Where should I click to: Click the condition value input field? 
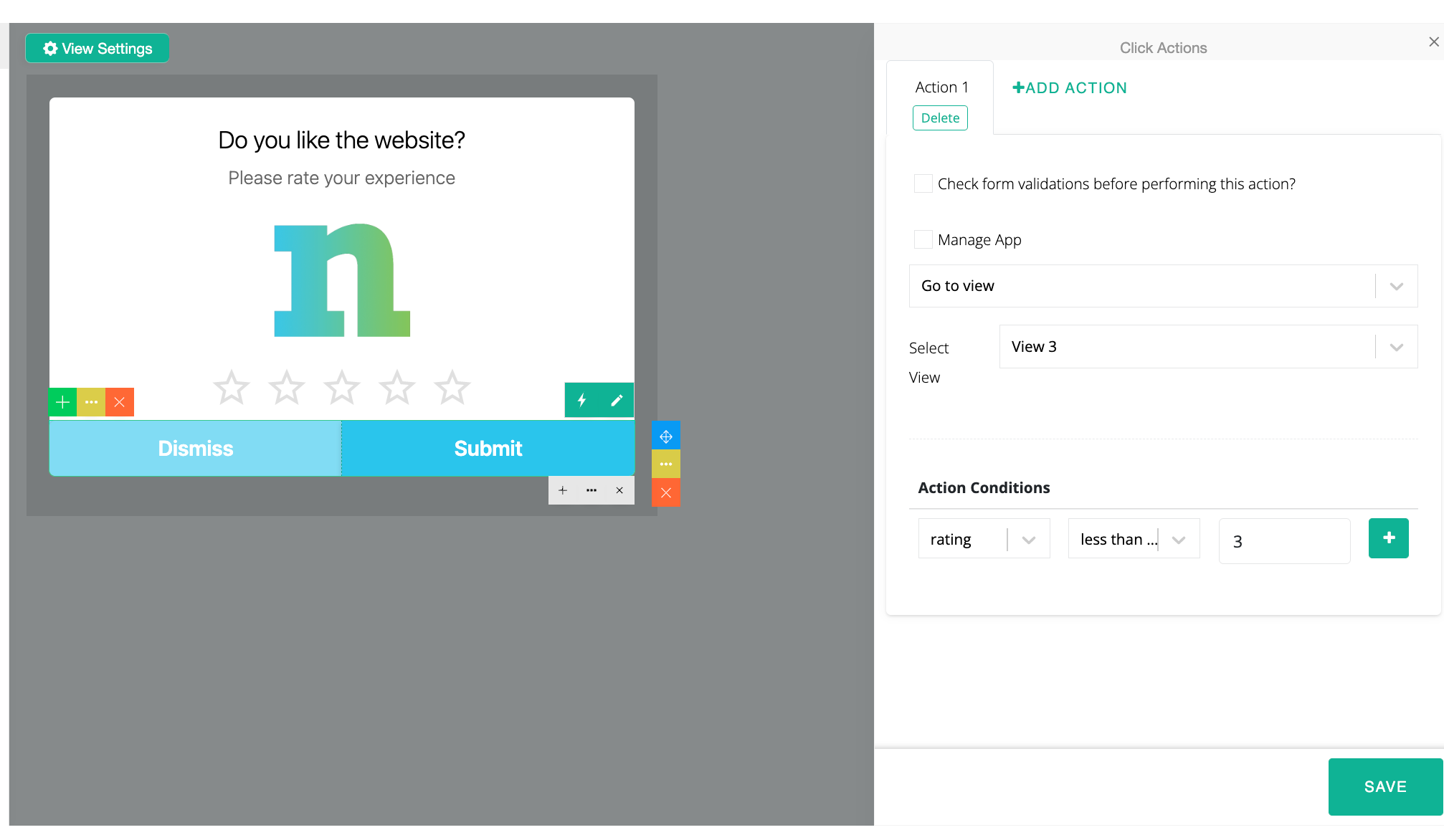[1283, 541]
